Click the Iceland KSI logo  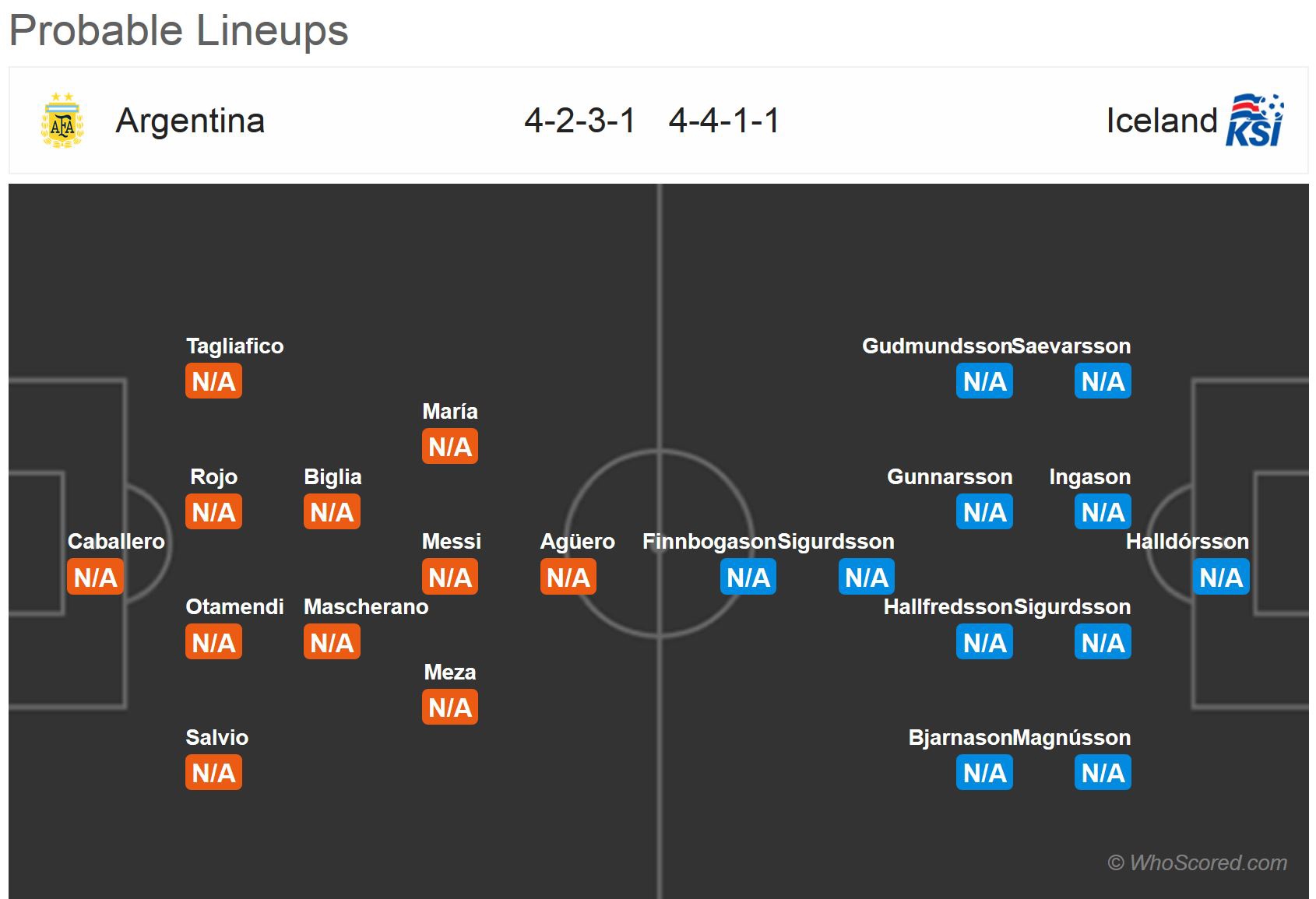(1254, 121)
